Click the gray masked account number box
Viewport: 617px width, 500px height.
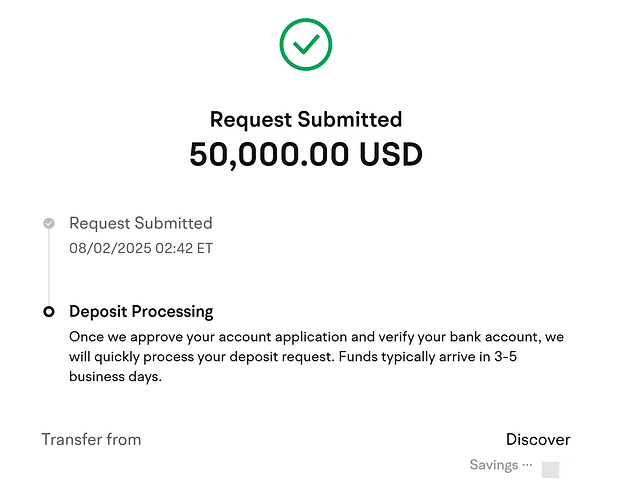[550, 469]
